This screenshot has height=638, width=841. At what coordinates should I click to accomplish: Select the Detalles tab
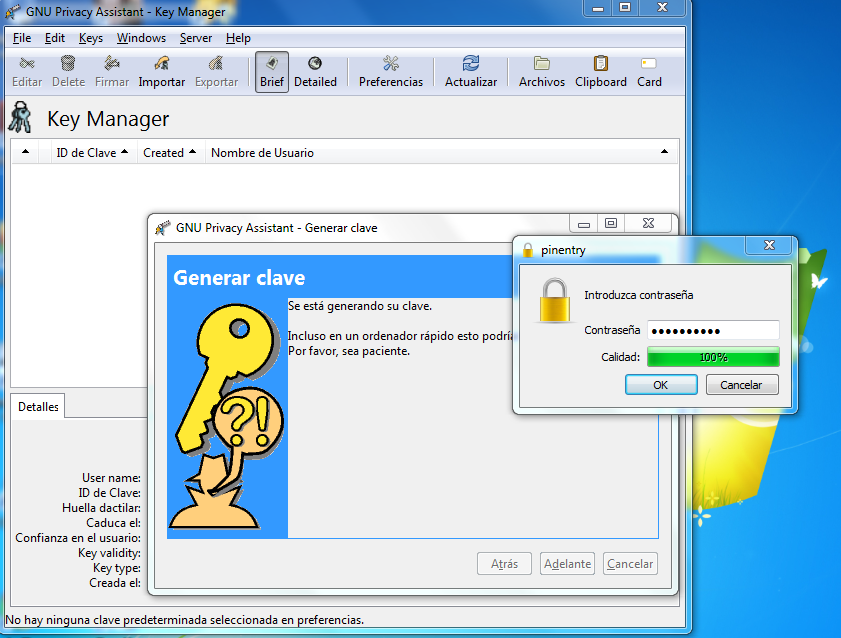pos(38,407)
